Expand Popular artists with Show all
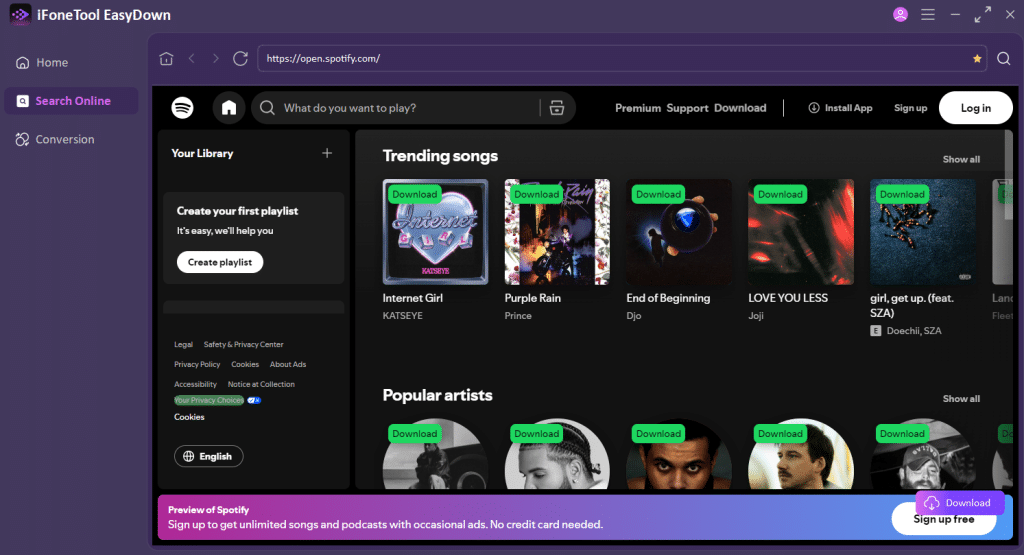Screen dimensions: 1024x555 pos(961,398)
